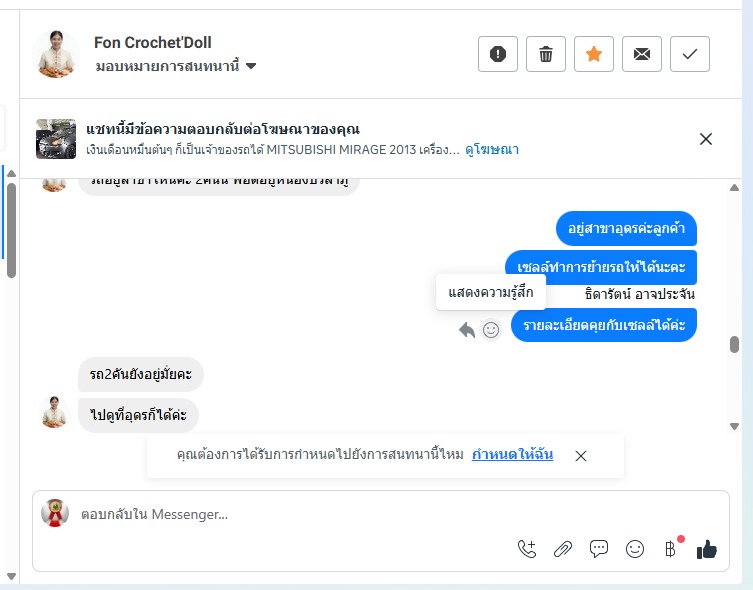Click กำหนดให้ฉัน assign-to-me link
This screenshot has height=590, width=753.
pos(512,454)
